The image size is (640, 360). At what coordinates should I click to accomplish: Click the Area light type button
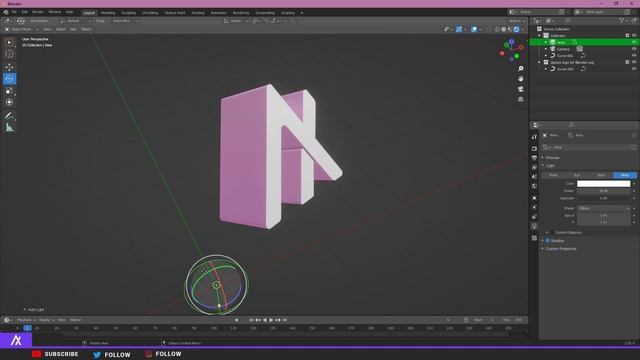(624, 175)
